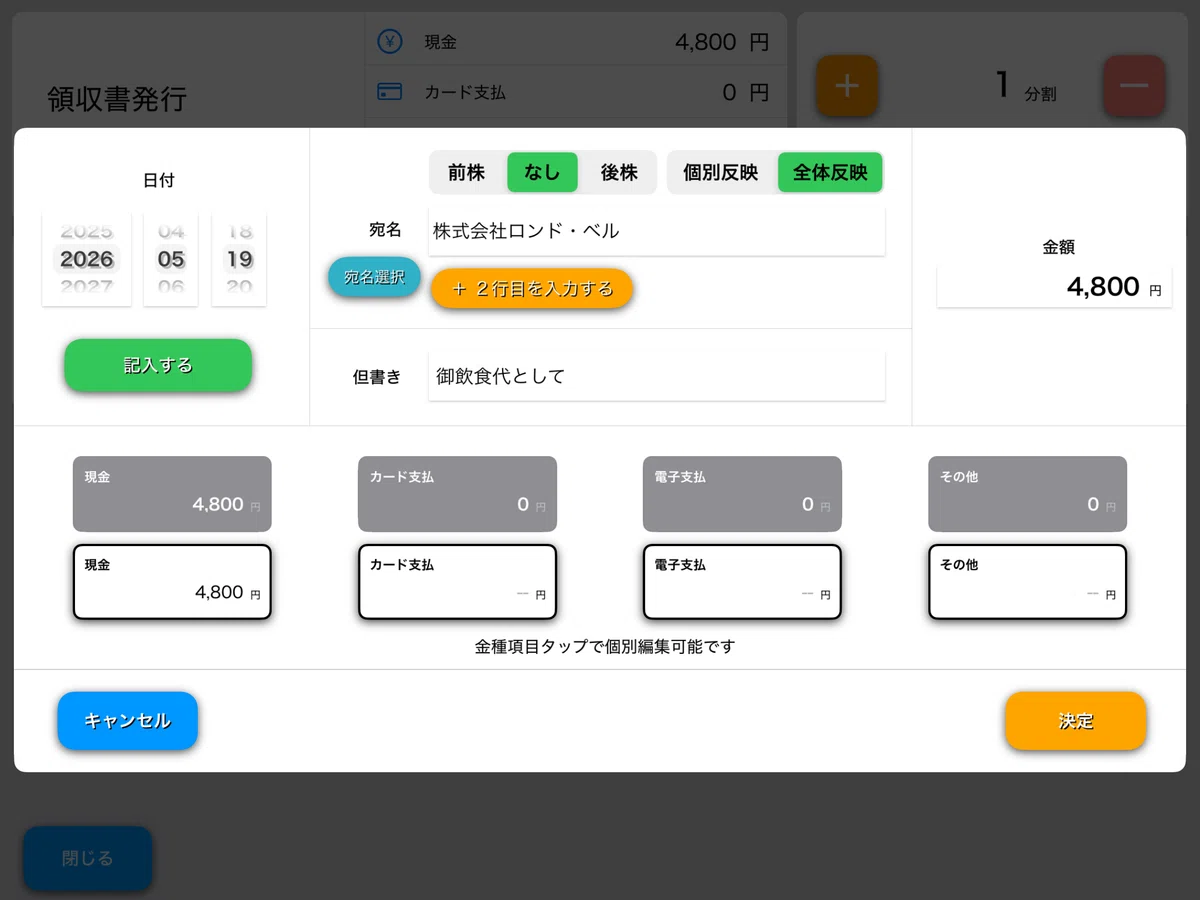Tap editable white 電子支払 card
1200x900 pixels.
pos(742,582)
